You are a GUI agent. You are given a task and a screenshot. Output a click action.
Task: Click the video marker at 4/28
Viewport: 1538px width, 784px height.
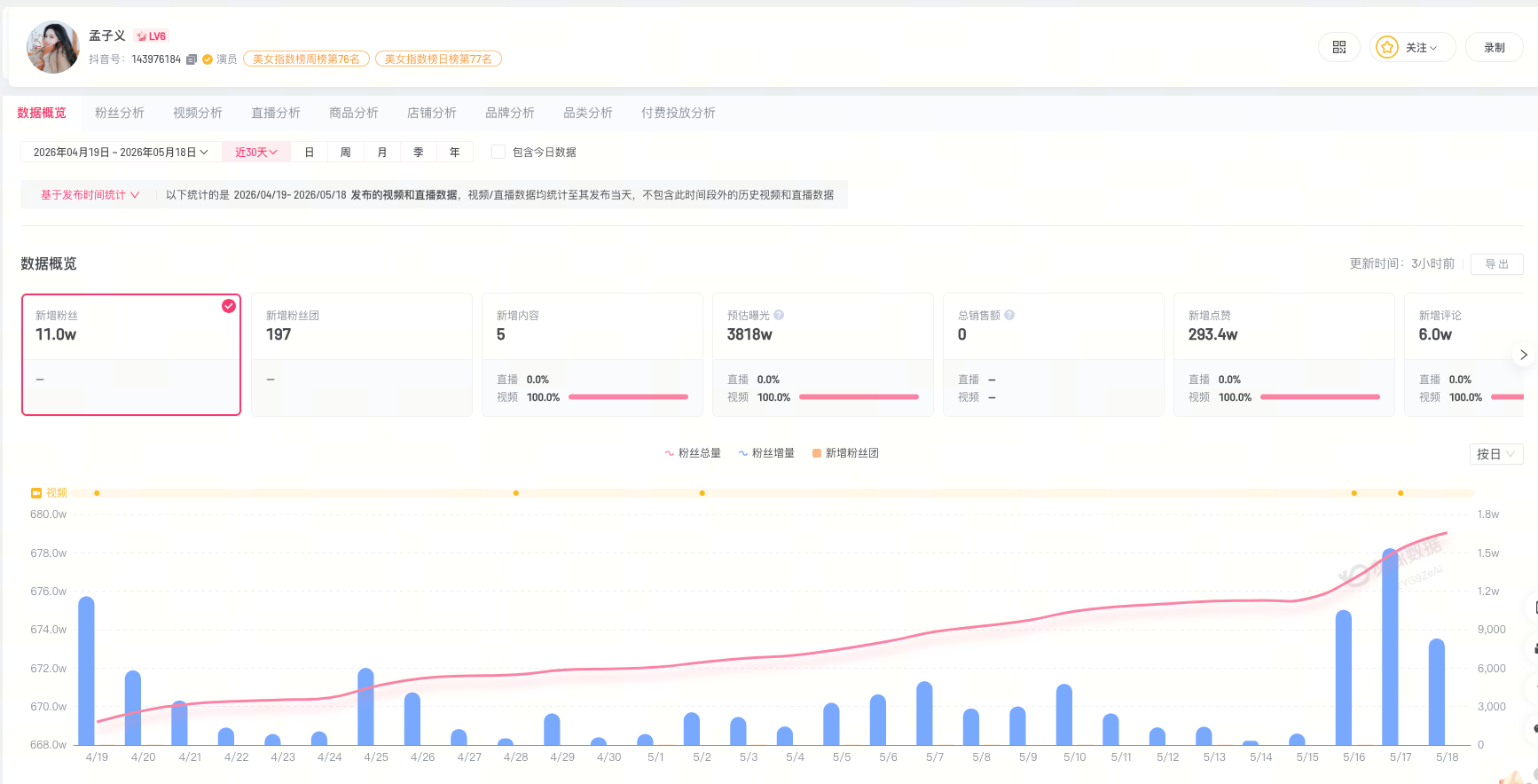[x=516, y=493]
